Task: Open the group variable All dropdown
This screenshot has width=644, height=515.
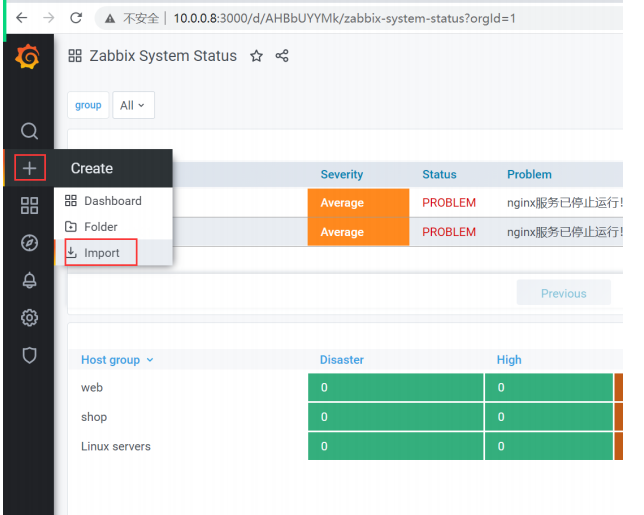Action: (x=133, y=105)
